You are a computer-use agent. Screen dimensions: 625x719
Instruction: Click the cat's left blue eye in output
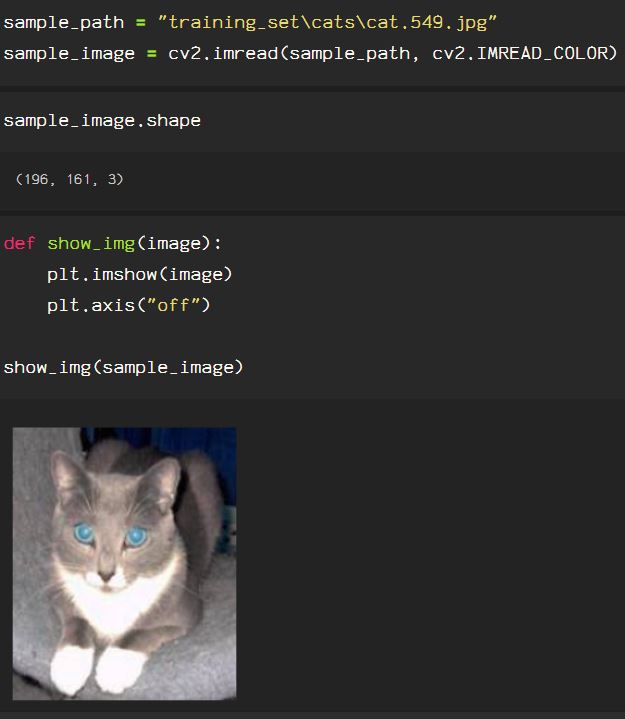[x=84, y=533]
